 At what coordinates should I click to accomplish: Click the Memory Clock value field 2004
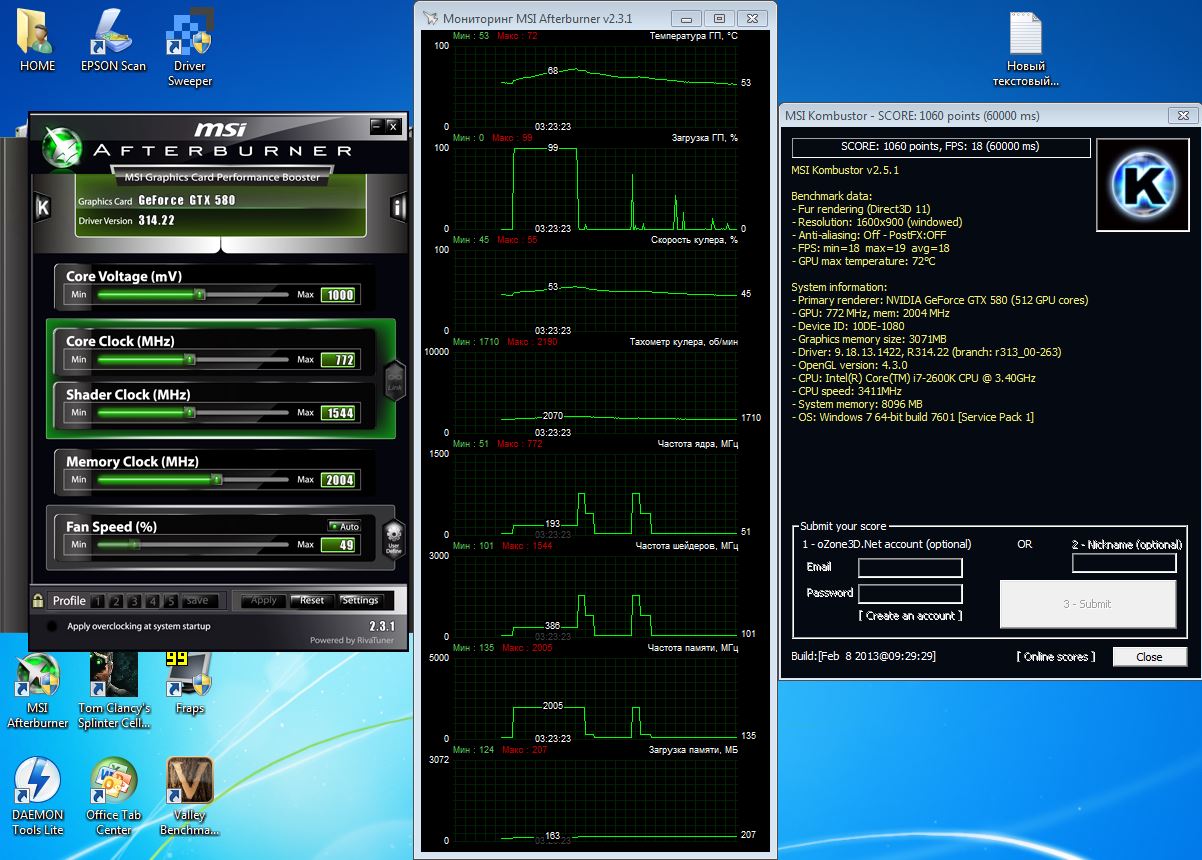point(338,480)
